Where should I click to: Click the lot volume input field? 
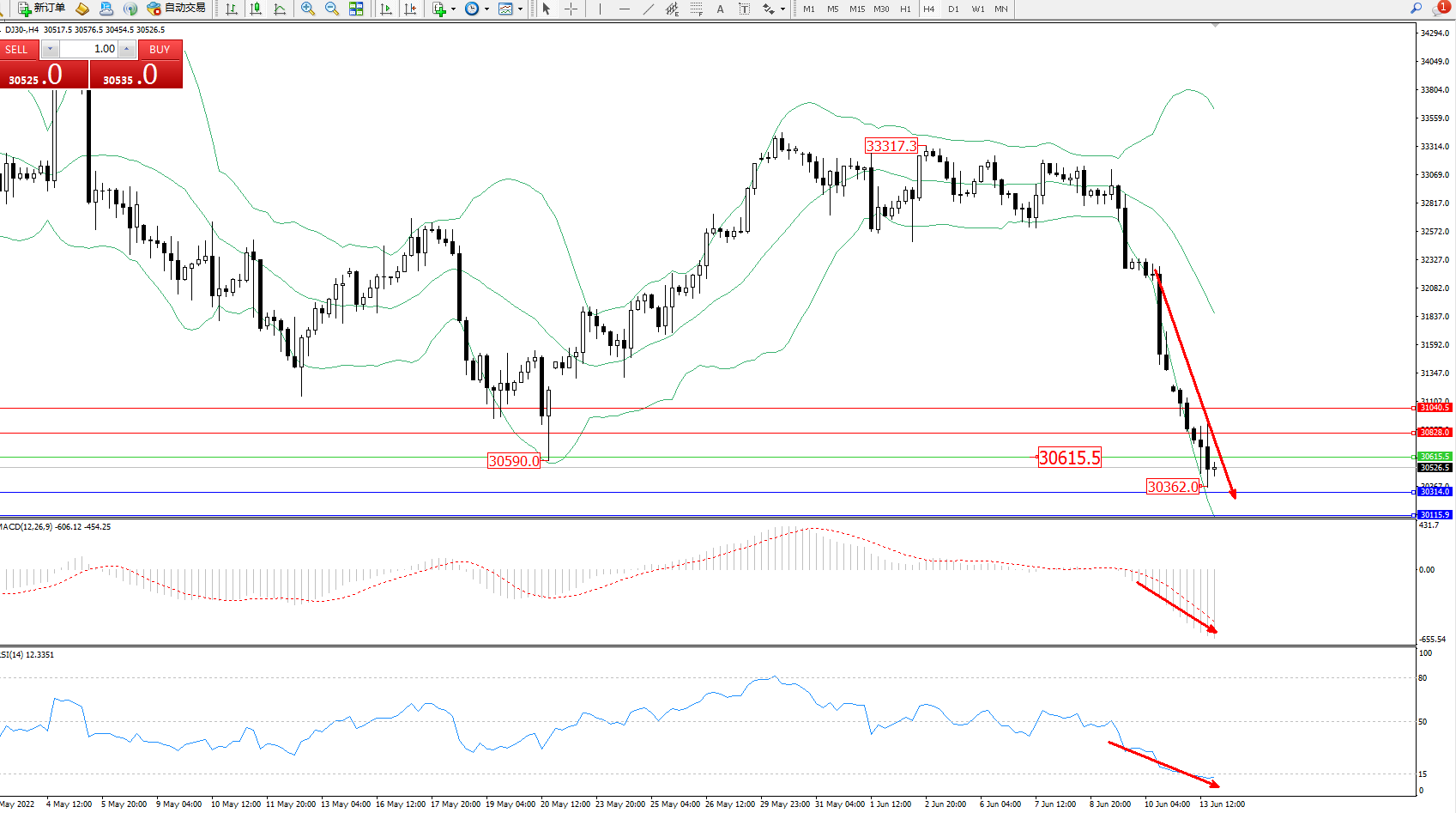[88, 49]
